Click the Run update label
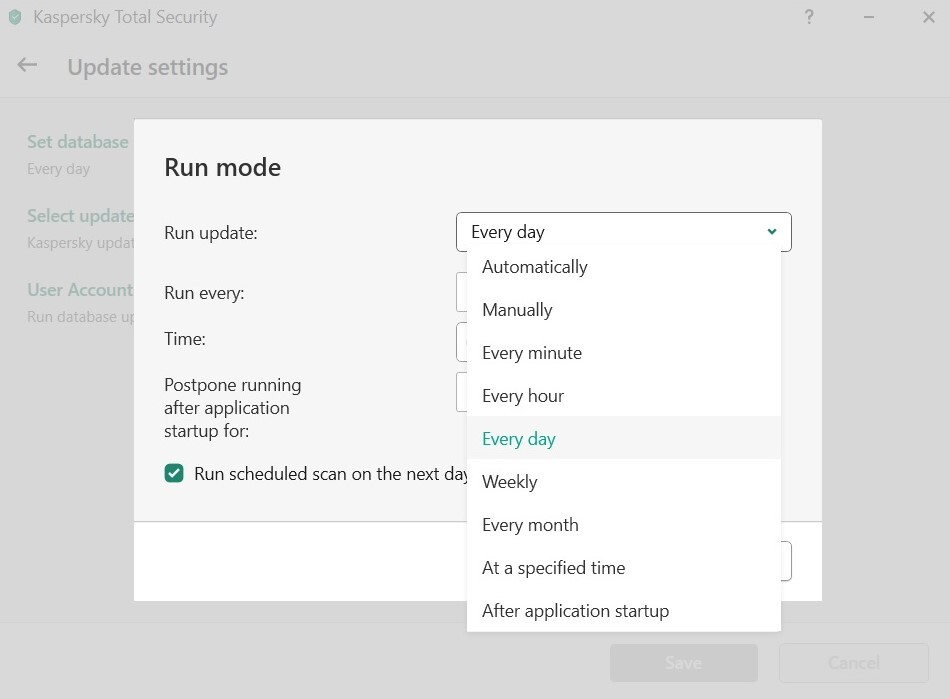The image size is (950, 699). [x=211, y=233]
